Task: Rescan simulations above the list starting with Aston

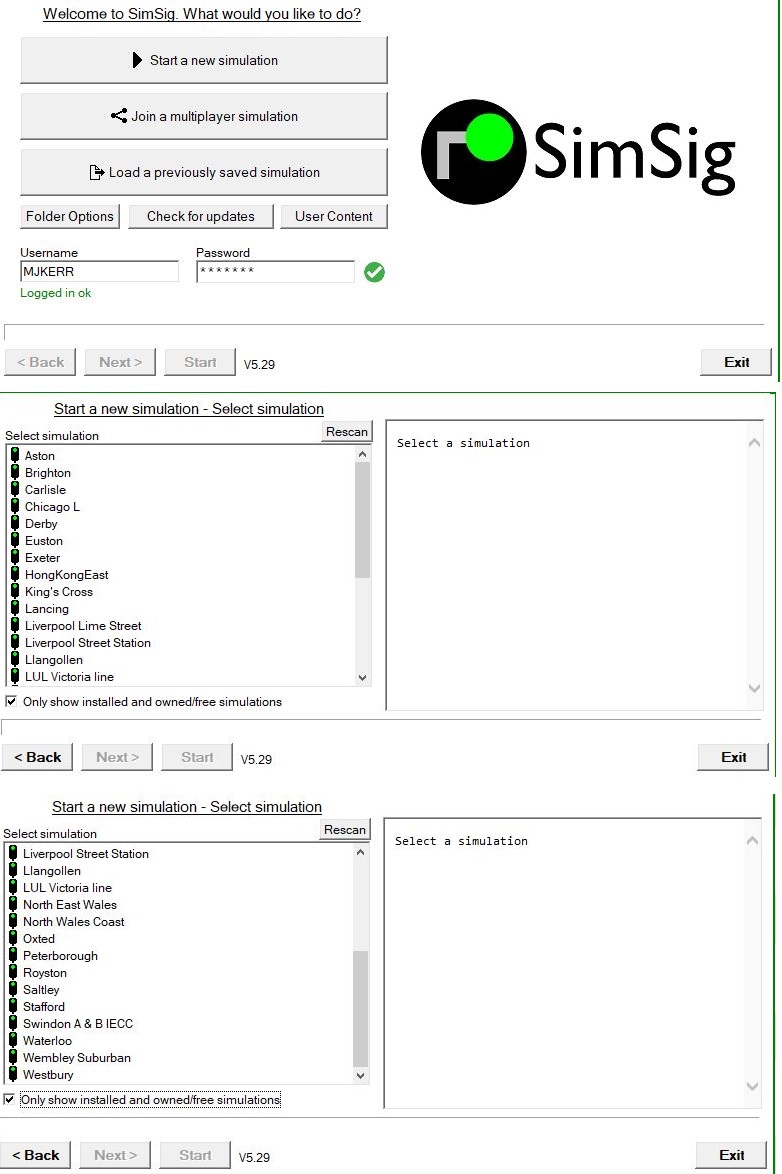Action: point(347,432)
